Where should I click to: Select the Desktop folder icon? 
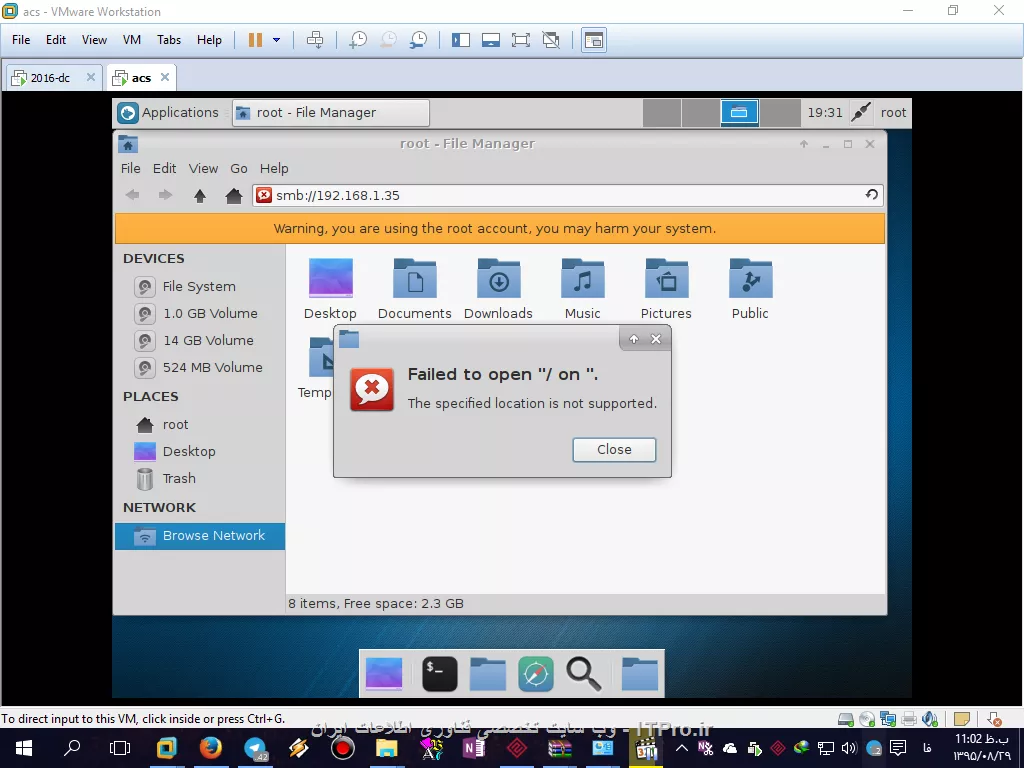[x=330, y=288]
